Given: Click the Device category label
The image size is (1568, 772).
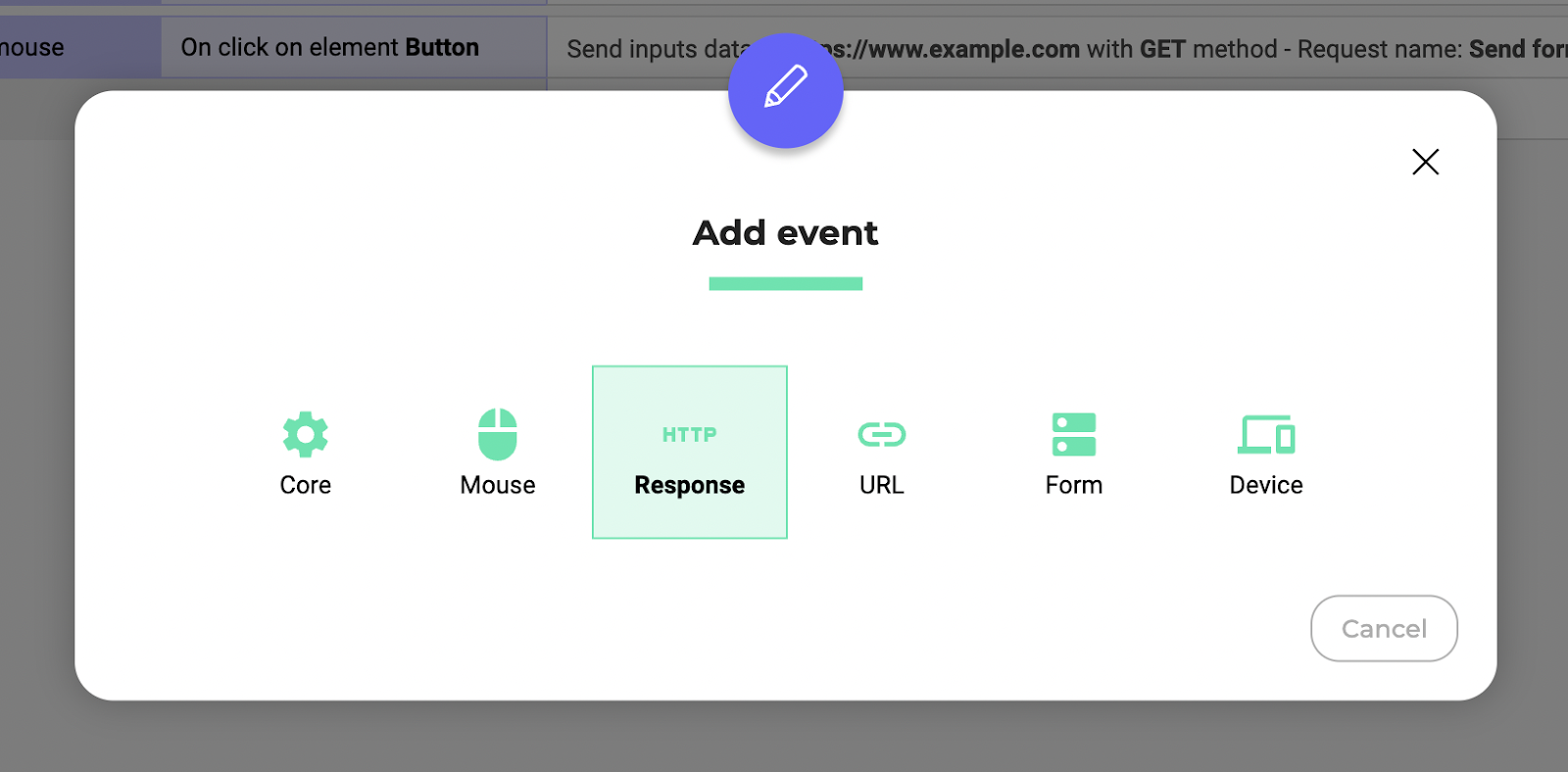Looking at the screenshot, I should point(1265,485).
